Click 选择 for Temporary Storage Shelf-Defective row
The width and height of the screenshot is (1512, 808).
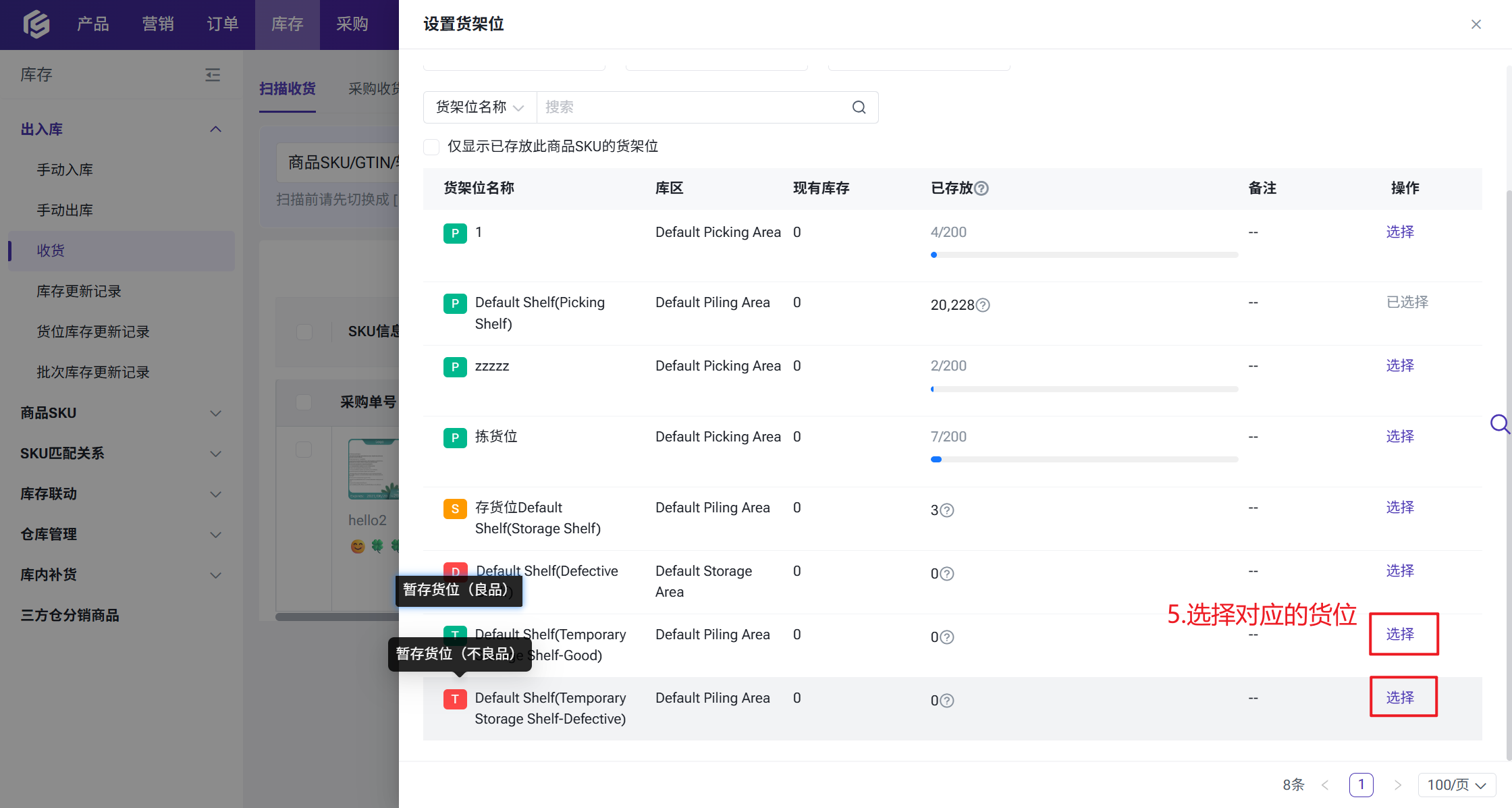pyautogui.click(x=1400, y=698)
